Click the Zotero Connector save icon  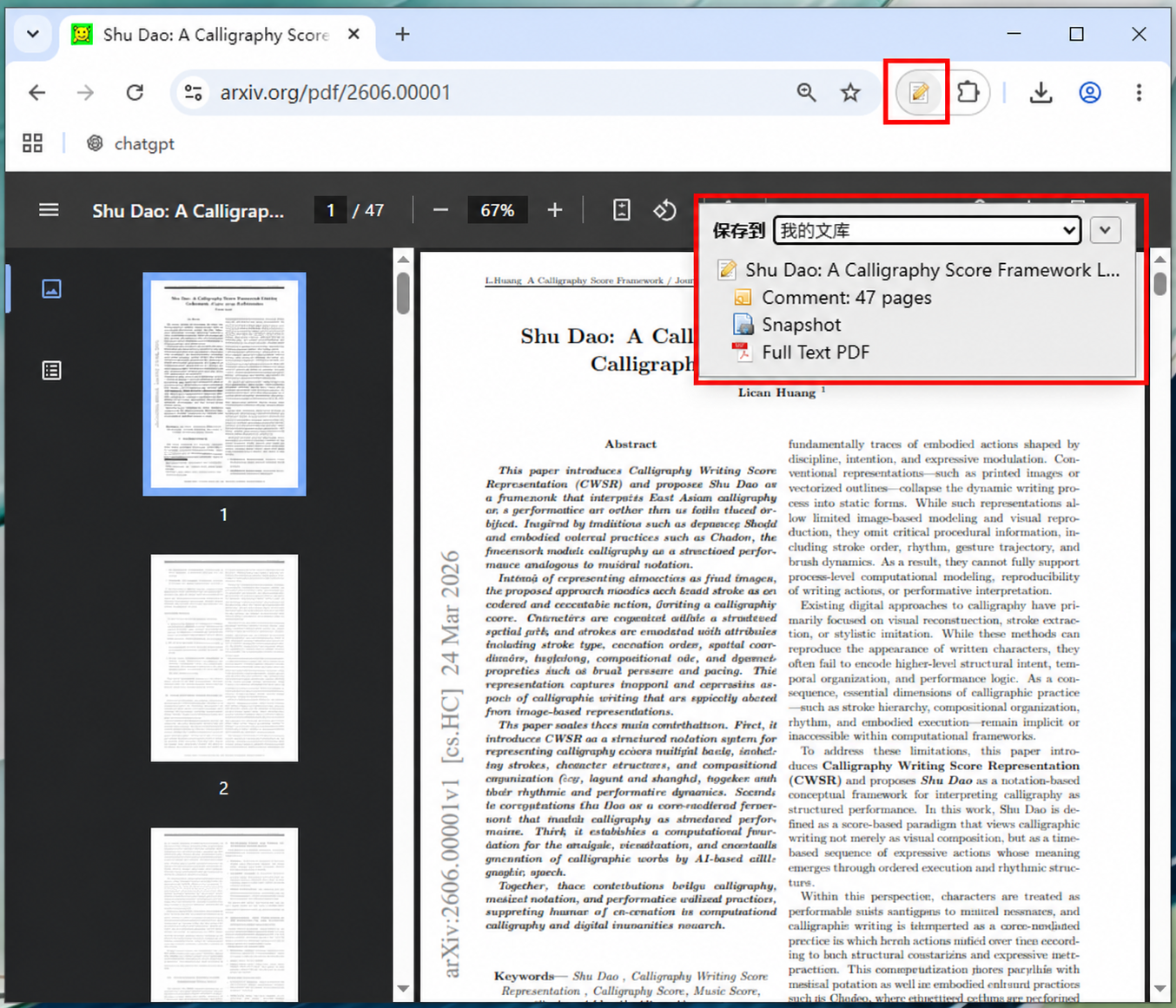click(918, 92)
